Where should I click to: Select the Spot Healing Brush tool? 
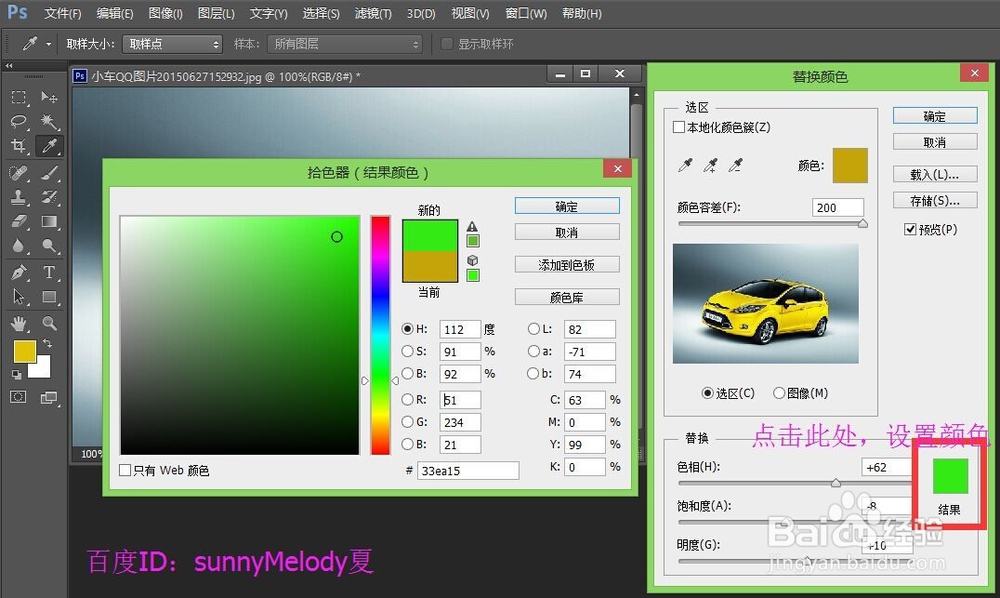point(18,172)
